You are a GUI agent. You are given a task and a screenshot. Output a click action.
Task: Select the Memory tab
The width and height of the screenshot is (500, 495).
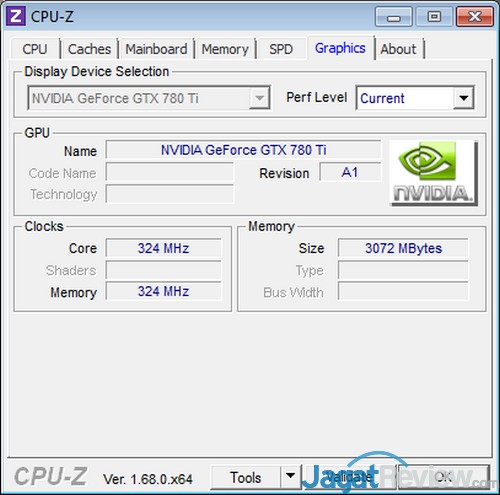coord(225,49)
